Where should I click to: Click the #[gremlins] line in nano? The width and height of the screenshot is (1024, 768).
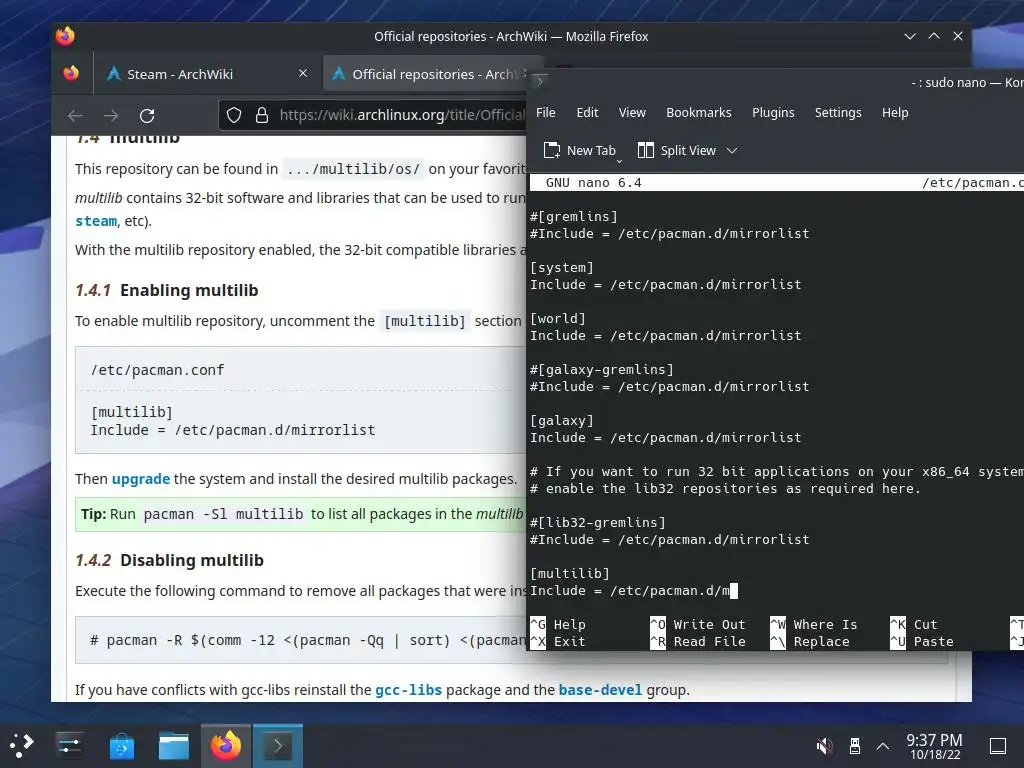(573, 216)
